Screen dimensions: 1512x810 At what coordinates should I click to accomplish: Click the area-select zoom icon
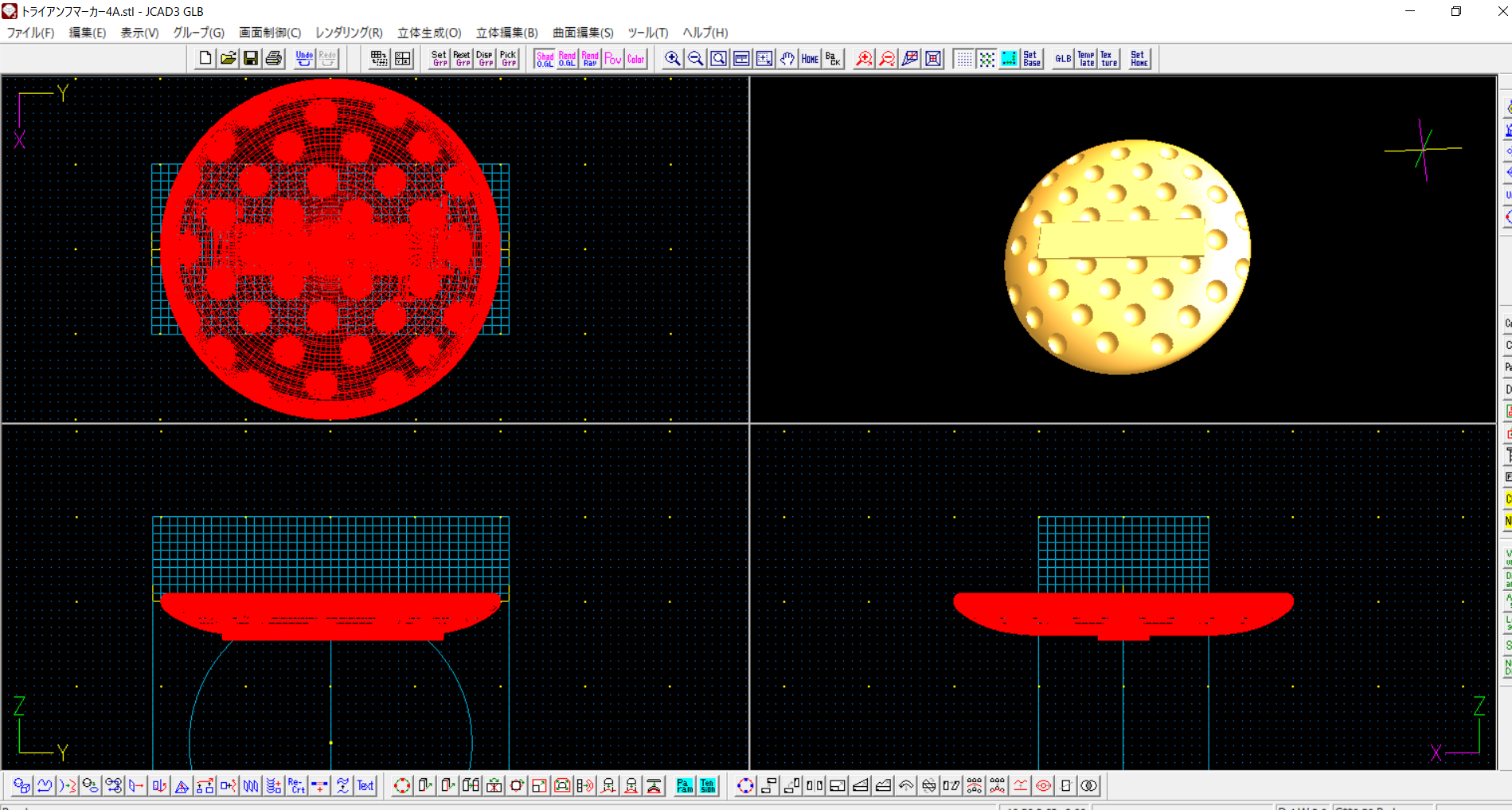(x=764, y=58)
